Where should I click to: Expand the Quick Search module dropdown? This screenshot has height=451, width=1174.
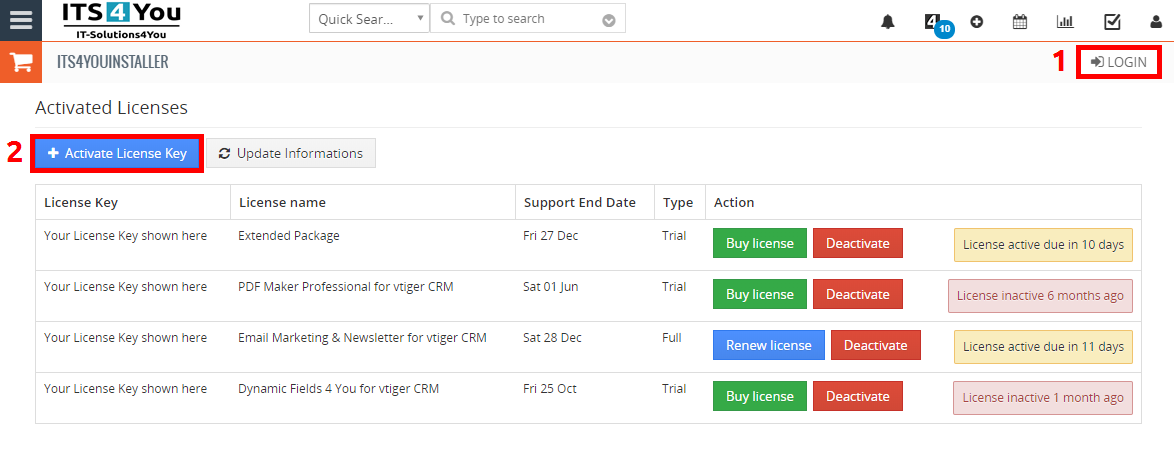[369, 19]
